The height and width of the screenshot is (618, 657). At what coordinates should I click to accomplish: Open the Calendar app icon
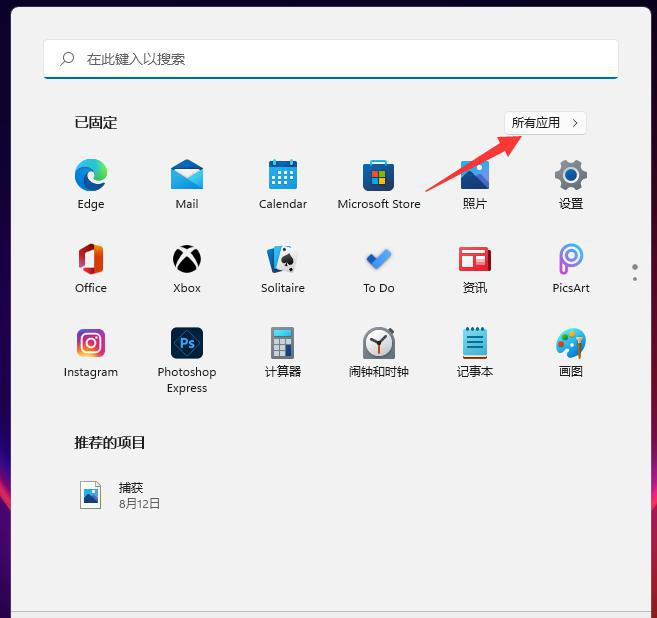pyautogui.click(x=283, y=176)
